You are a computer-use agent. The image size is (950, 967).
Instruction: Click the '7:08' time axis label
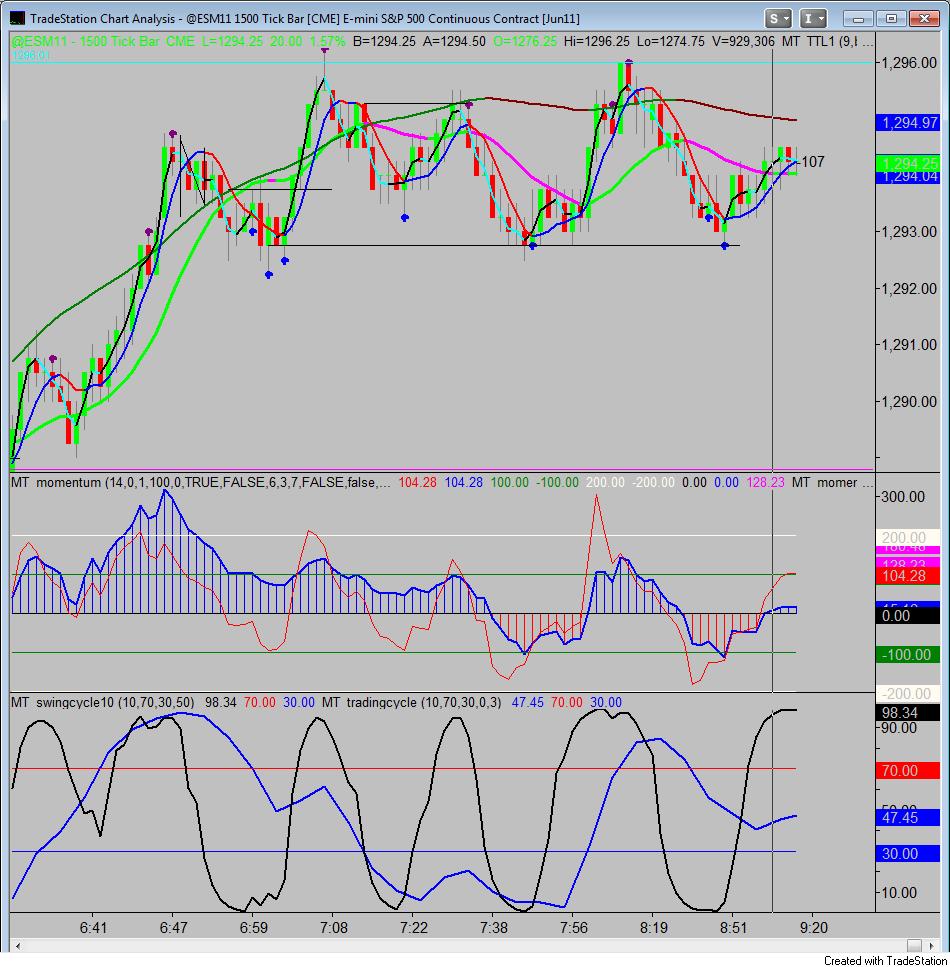tap(334, 928)
